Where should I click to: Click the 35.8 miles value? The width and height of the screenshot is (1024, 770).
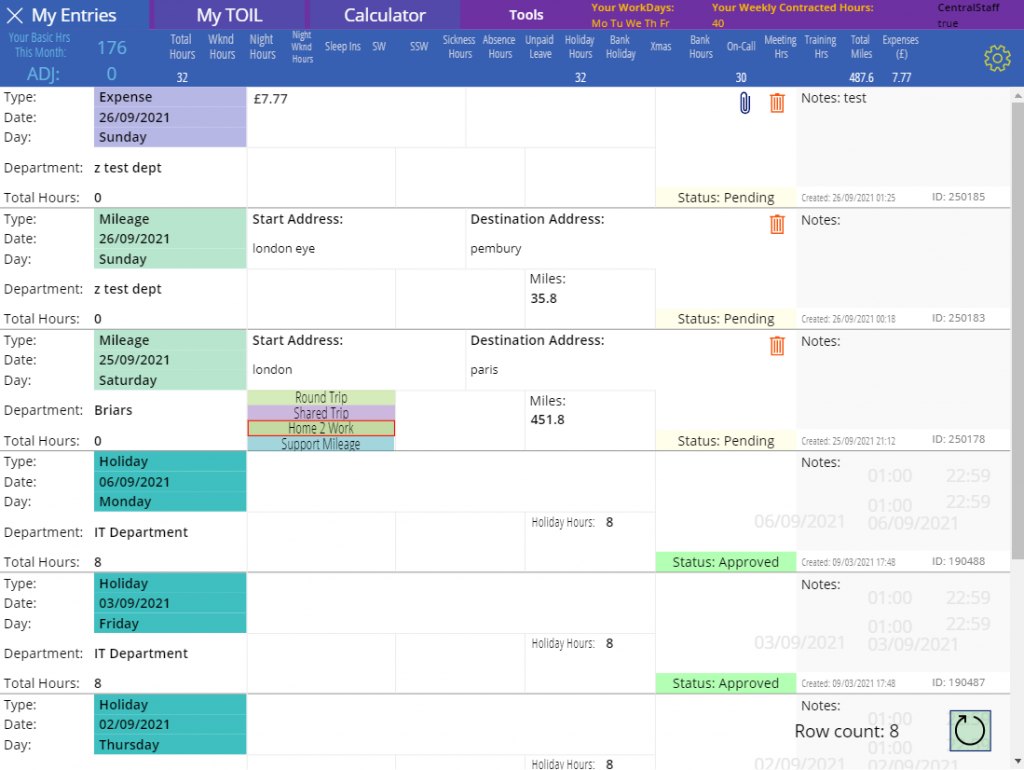click(x=543, y=298)
